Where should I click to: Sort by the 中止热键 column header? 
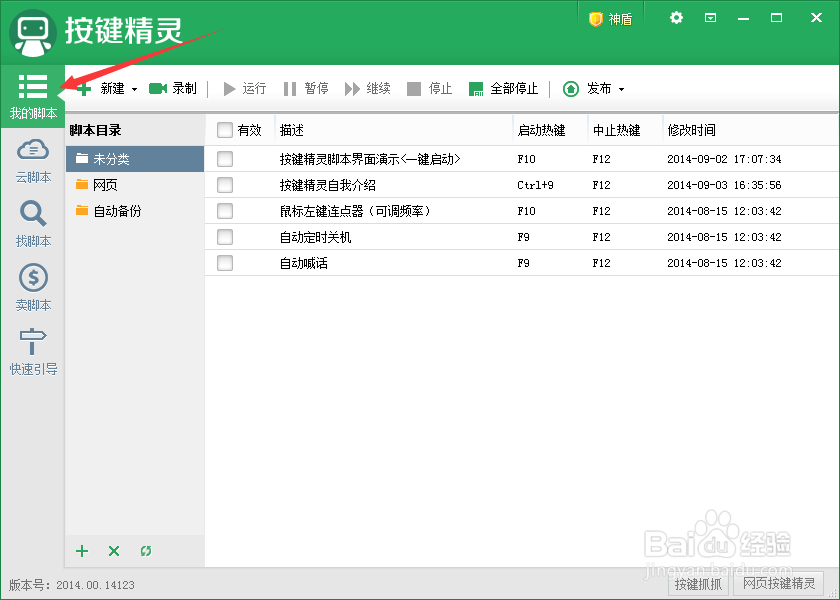625,130
